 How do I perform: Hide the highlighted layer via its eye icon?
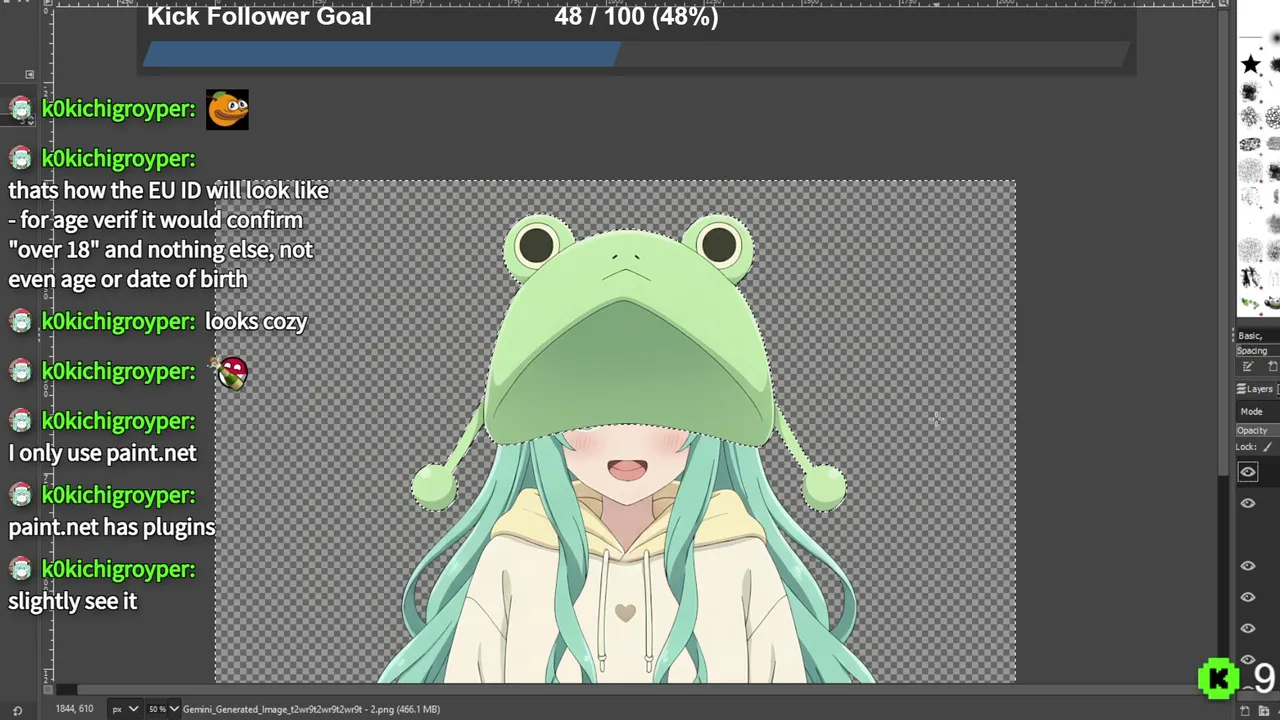(x=1248, y=472)
